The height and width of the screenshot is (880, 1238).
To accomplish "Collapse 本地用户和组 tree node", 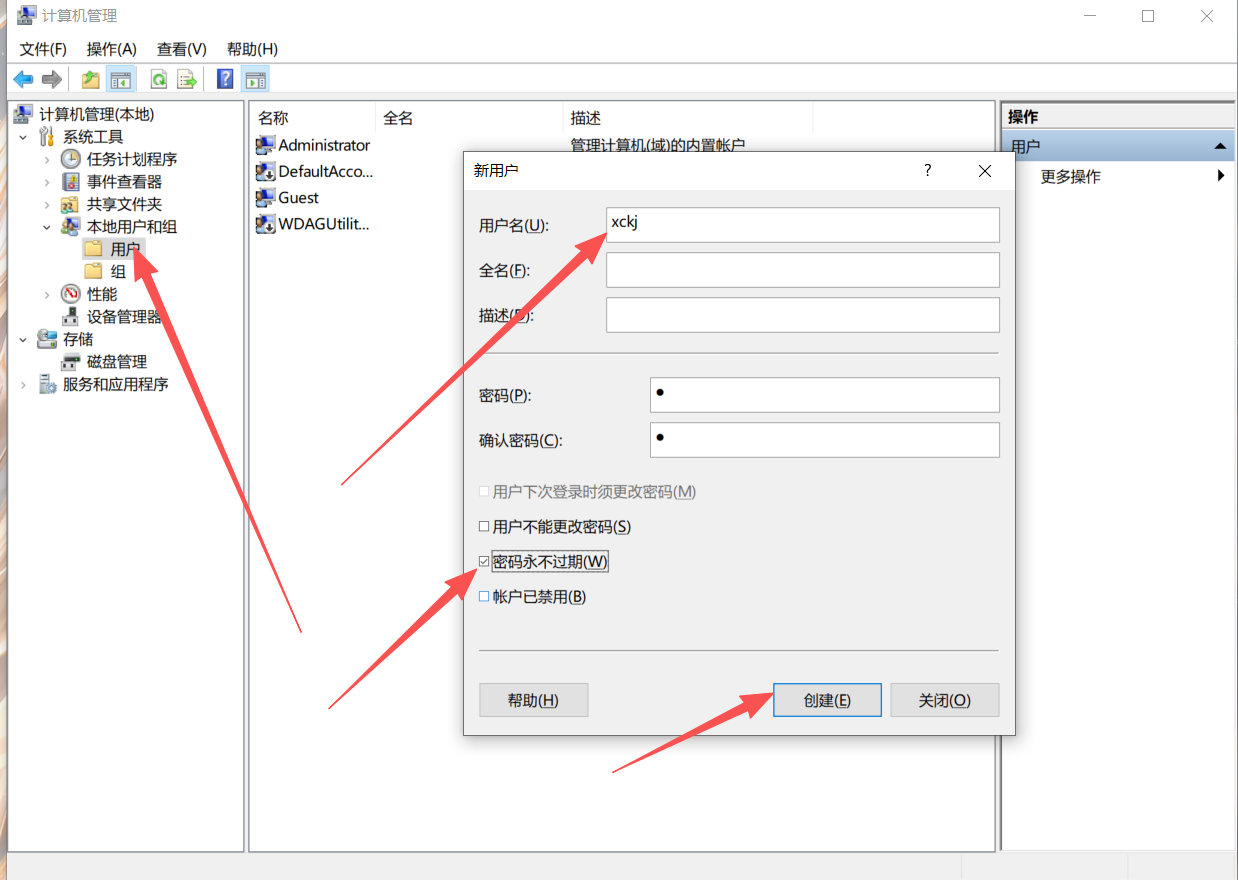I will coord(47,227).
